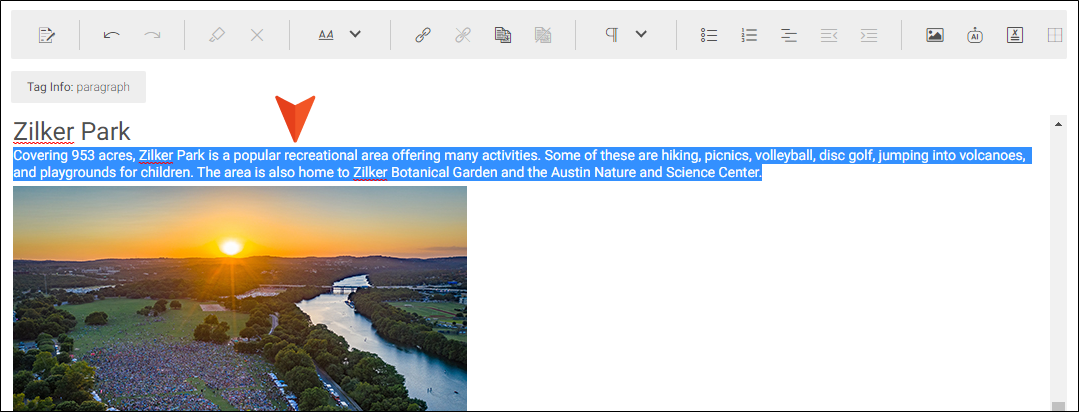The width and height of the screenshot is (1079, 412).
Task: Click the copy document icon
Action: (503, 35)
